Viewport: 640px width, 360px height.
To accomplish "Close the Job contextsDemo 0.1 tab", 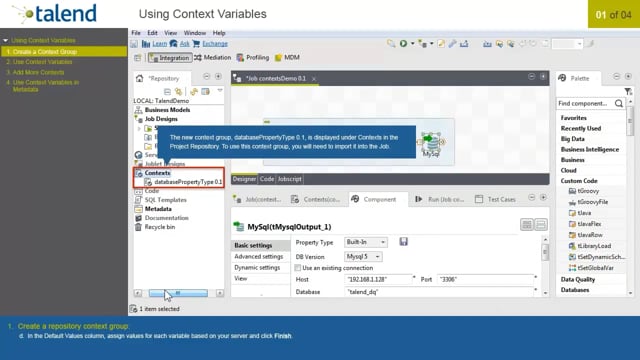I will [x=313, y=78].
